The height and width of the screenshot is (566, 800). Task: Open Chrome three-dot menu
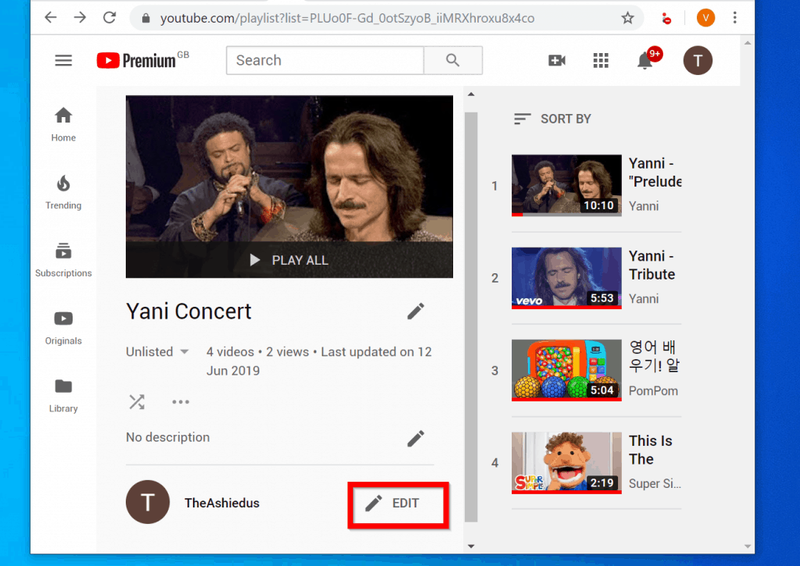pyautogui.click(x=735, y=18)
